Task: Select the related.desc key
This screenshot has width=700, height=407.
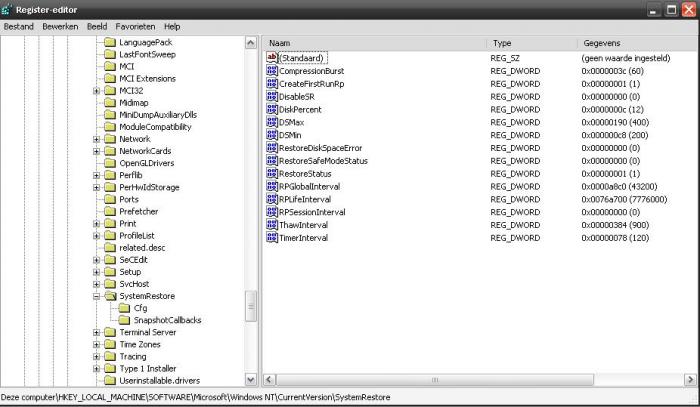Action: tap(142, 247)
